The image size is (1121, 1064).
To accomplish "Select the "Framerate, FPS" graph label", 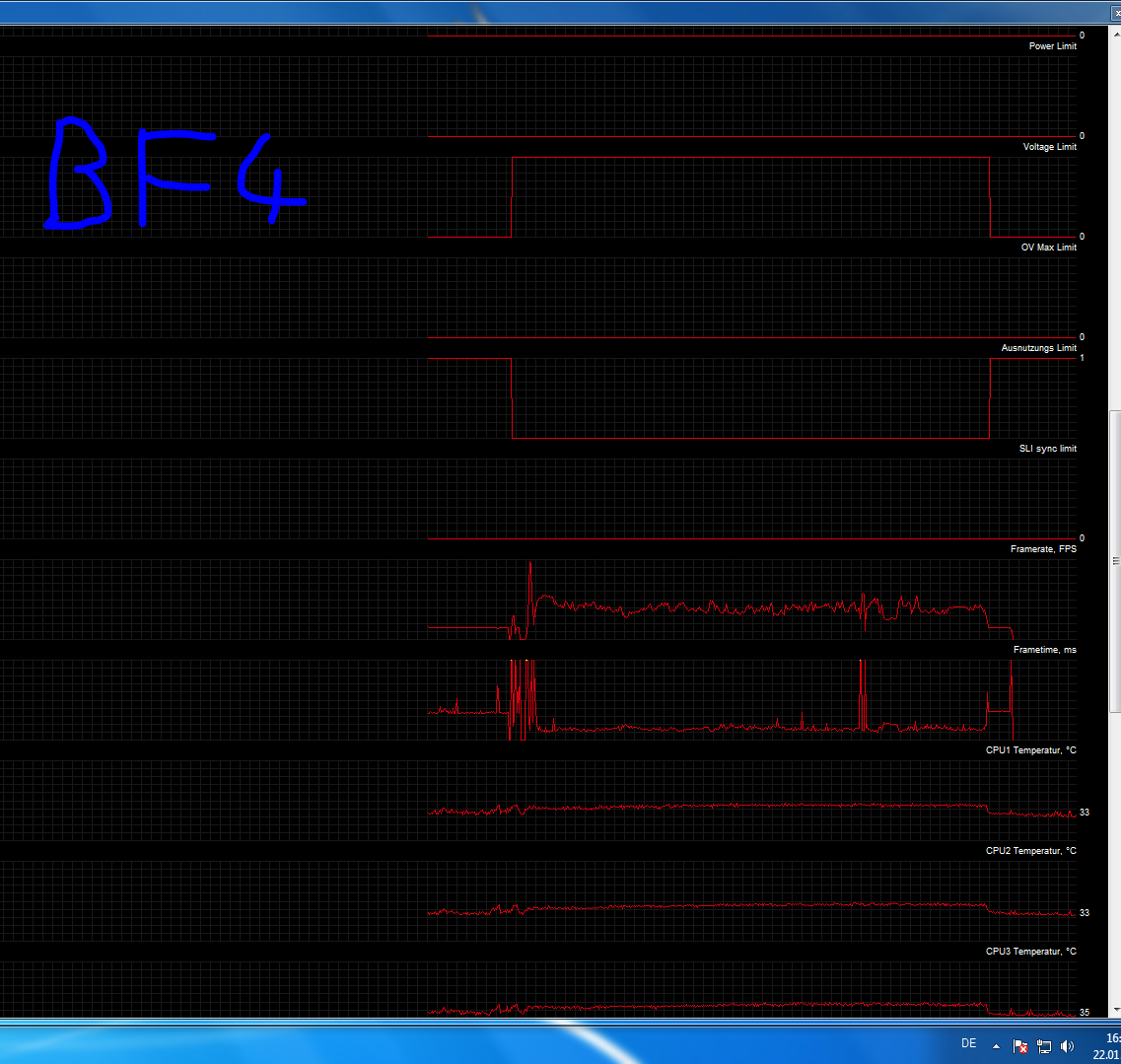I will click(x=1043, y=549).
